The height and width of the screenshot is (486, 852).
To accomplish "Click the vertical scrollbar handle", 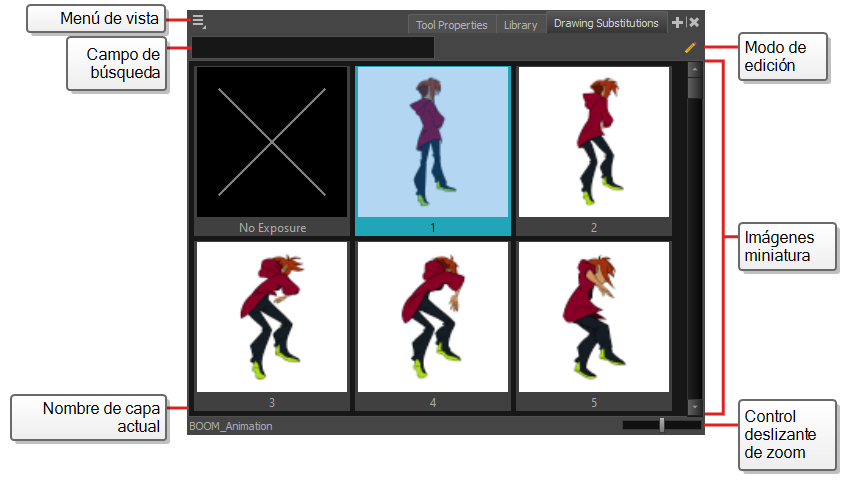I will [694, 88].
